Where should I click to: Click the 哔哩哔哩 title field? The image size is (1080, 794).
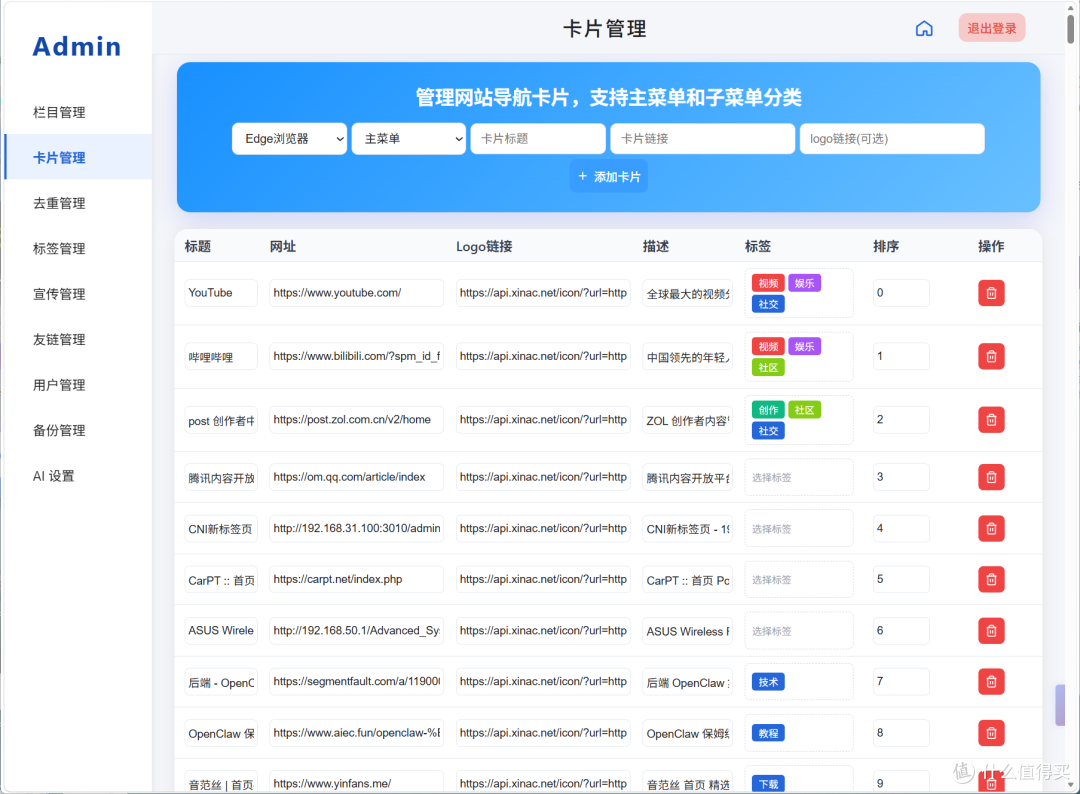tap(221, 356)
